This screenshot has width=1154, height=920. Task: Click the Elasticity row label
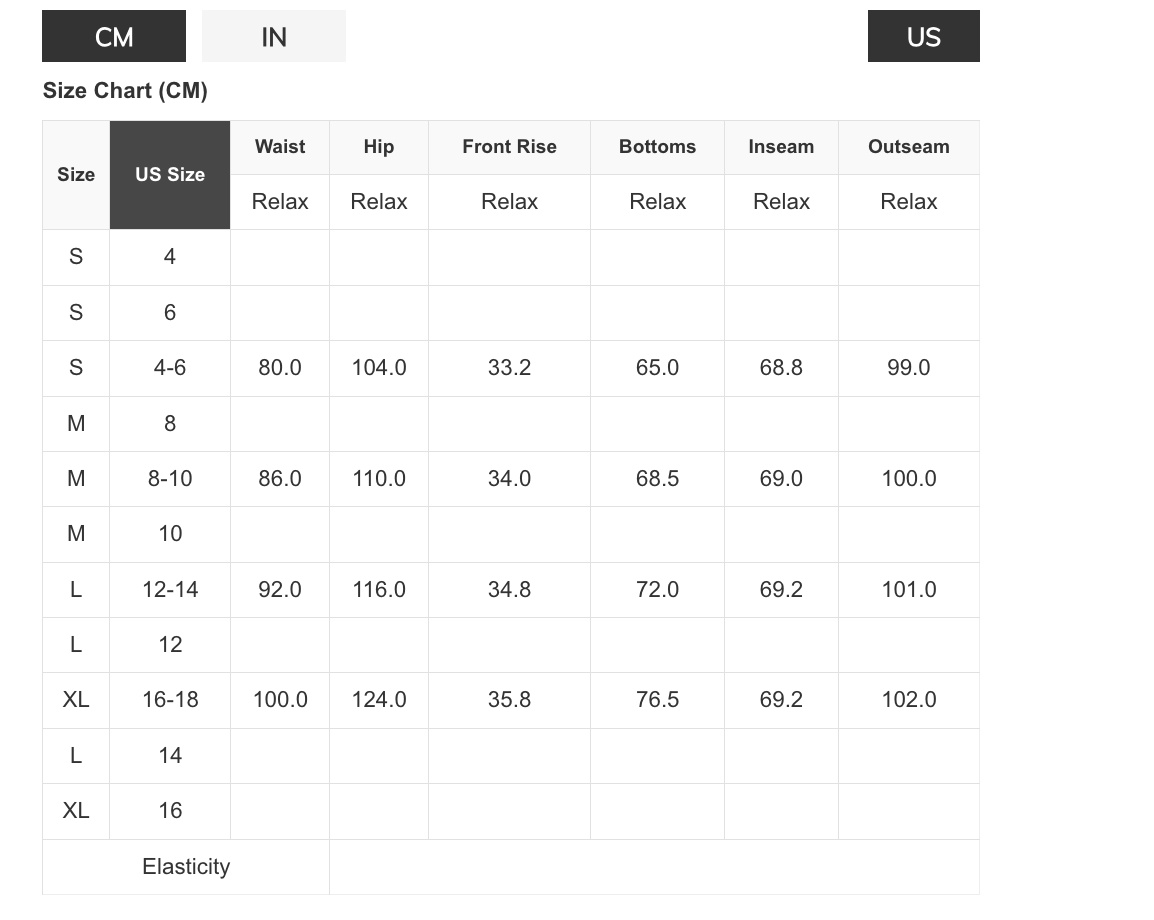click(186, 867)
